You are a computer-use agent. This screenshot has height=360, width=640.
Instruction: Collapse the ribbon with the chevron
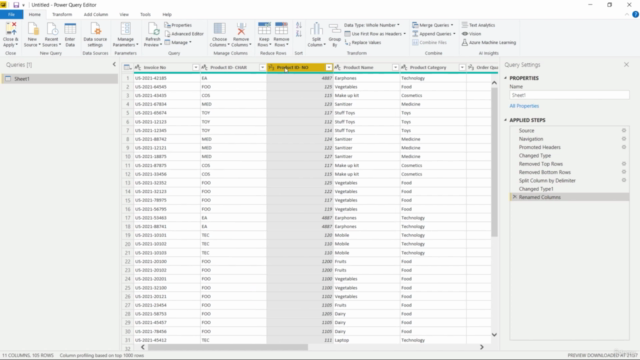click(627, 15)
